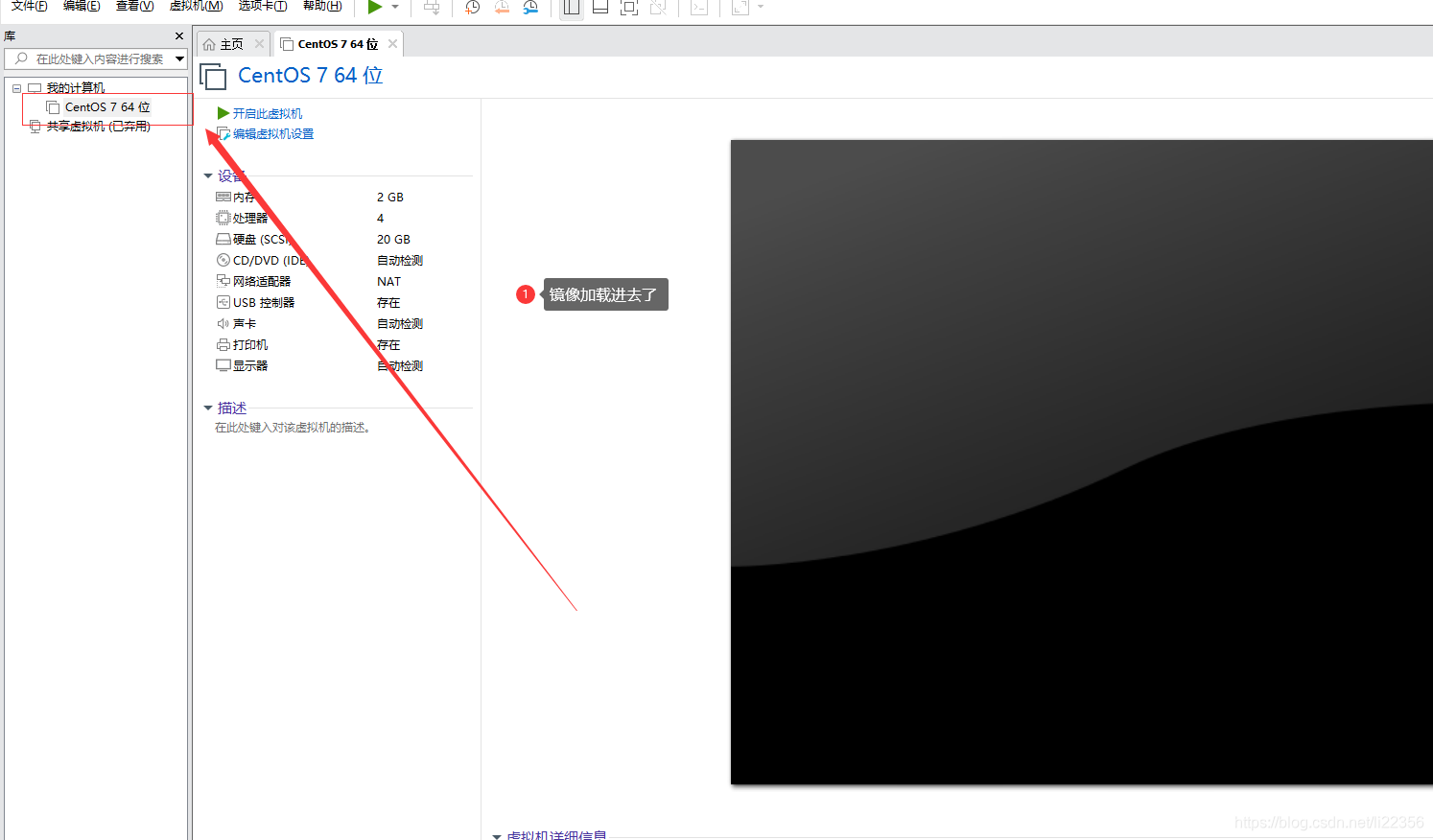
Task: Click the speaker icon beside 声卡
Action: tap(223, 324)
